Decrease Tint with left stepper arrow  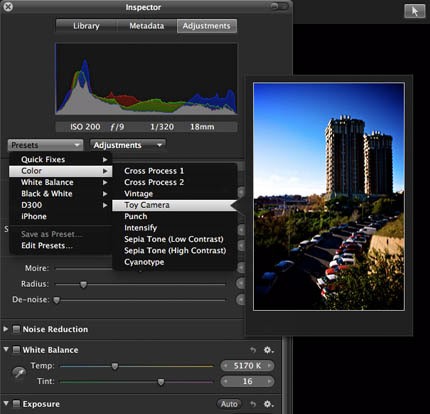pos(226,381)
